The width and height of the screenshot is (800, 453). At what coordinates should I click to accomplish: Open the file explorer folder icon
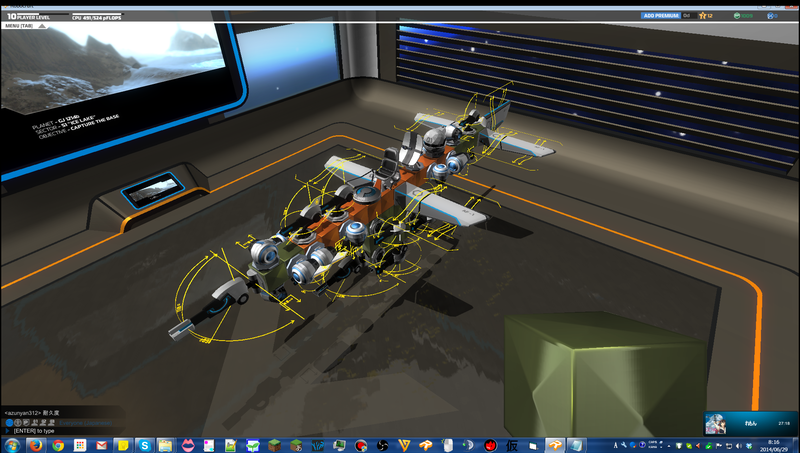[x=165, y=445]
